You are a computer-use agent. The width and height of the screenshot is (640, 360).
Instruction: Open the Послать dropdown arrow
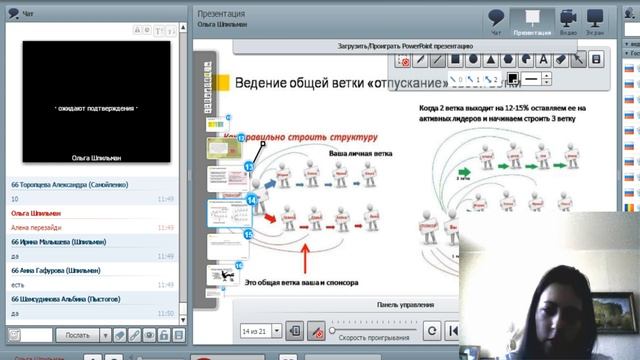point(105,335)
